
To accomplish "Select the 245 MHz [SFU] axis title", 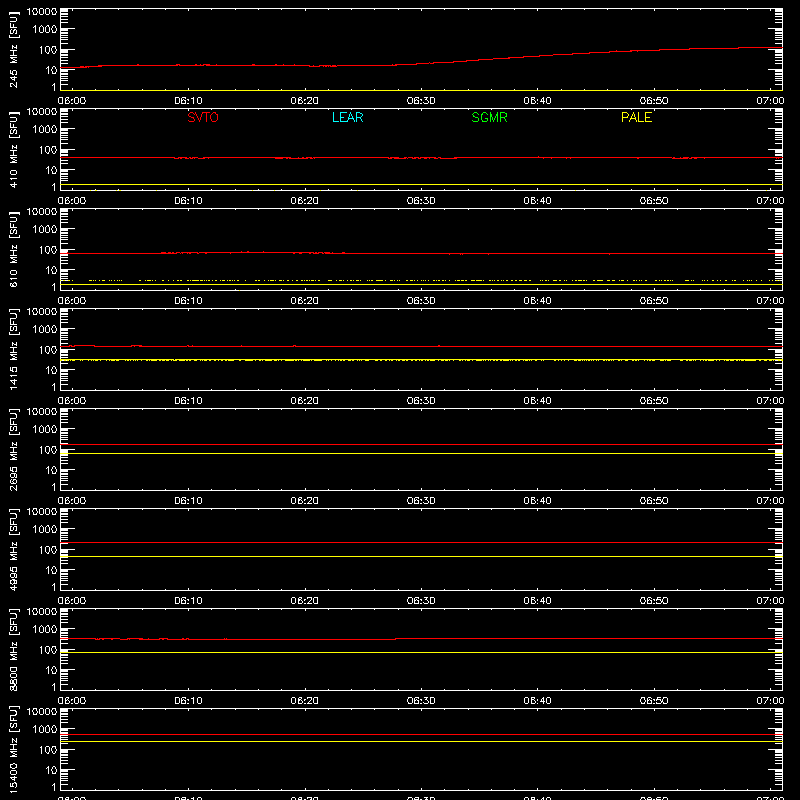I will 13,50.
